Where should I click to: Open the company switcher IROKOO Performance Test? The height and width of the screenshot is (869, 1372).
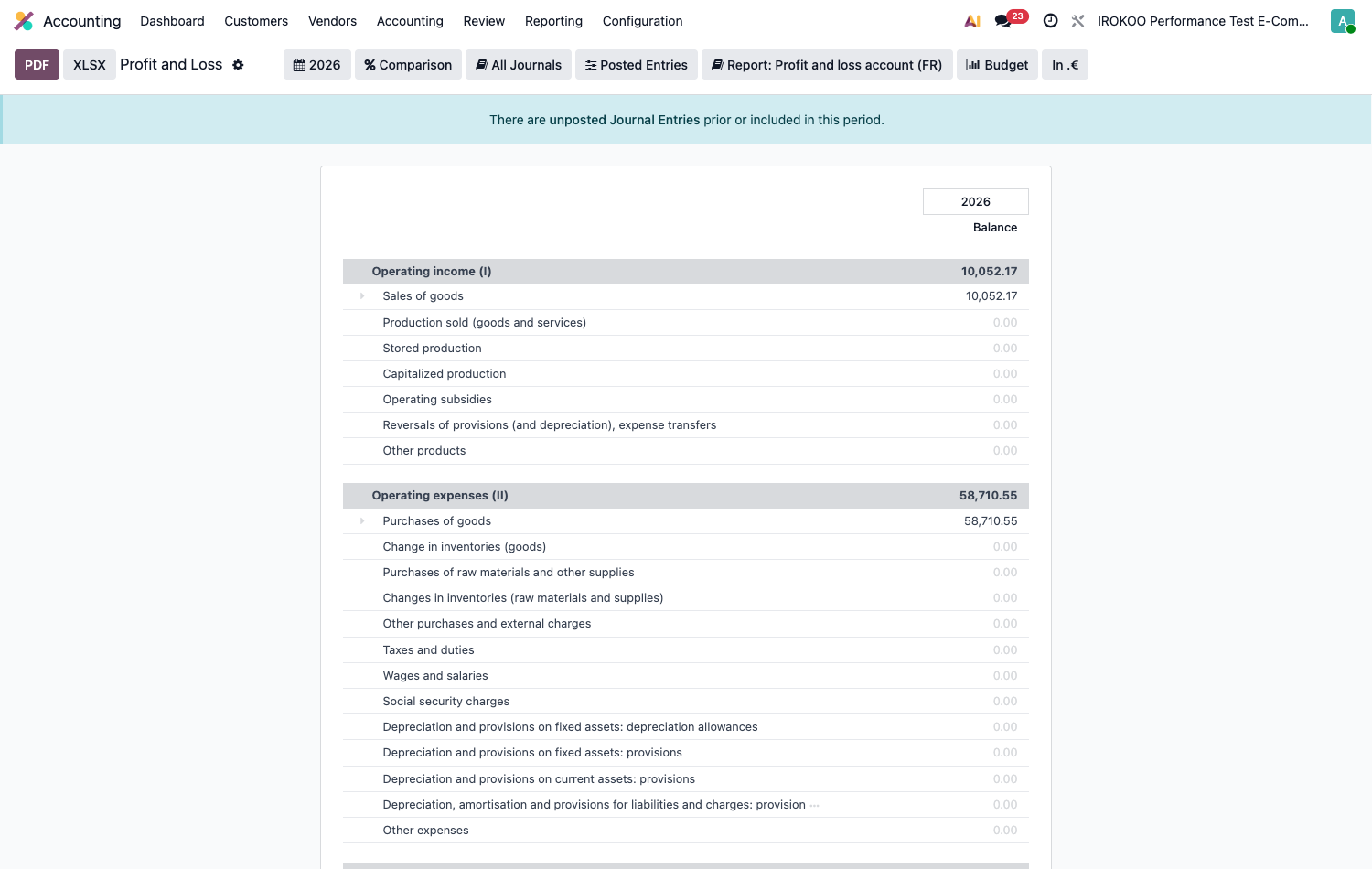(x=1203, y=21)
